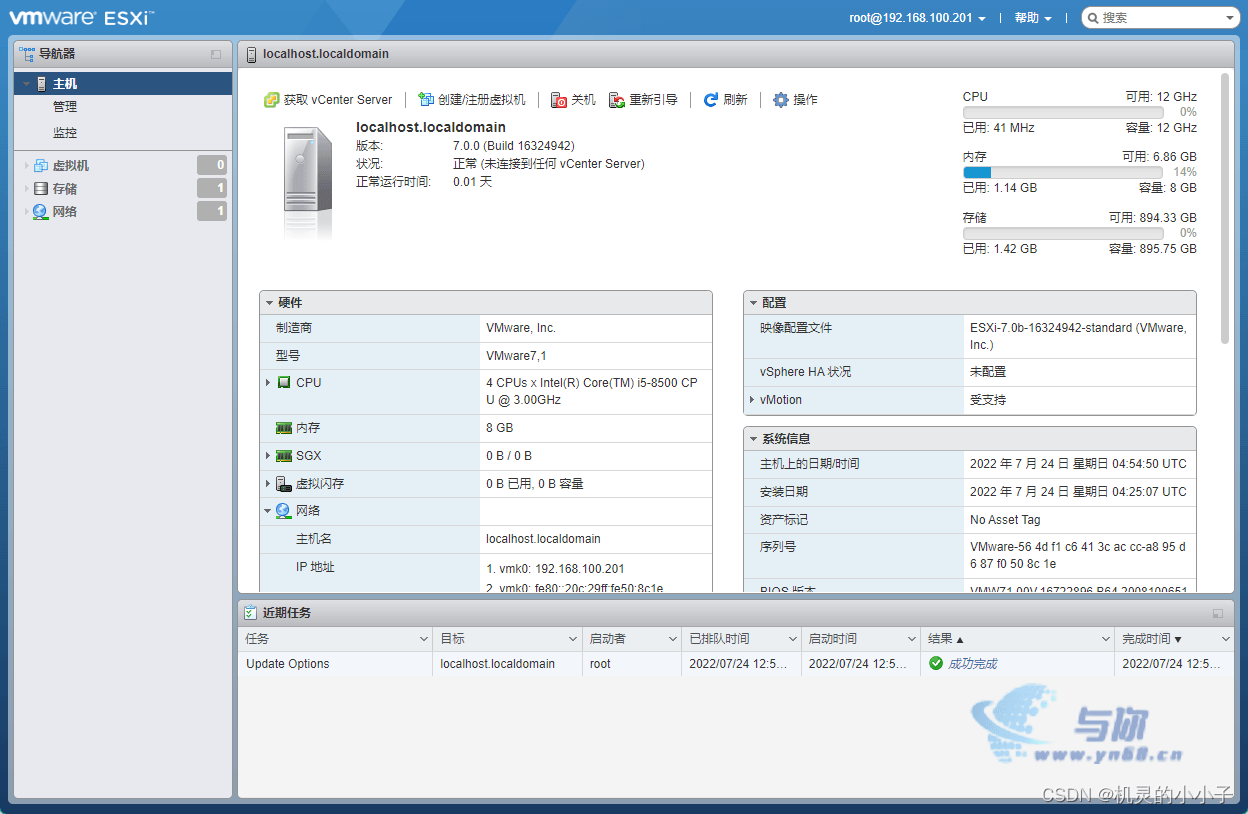Open the search box dropdown arrow
The height and width of the screenshot is (814, 1248).
coord(1230,18)
